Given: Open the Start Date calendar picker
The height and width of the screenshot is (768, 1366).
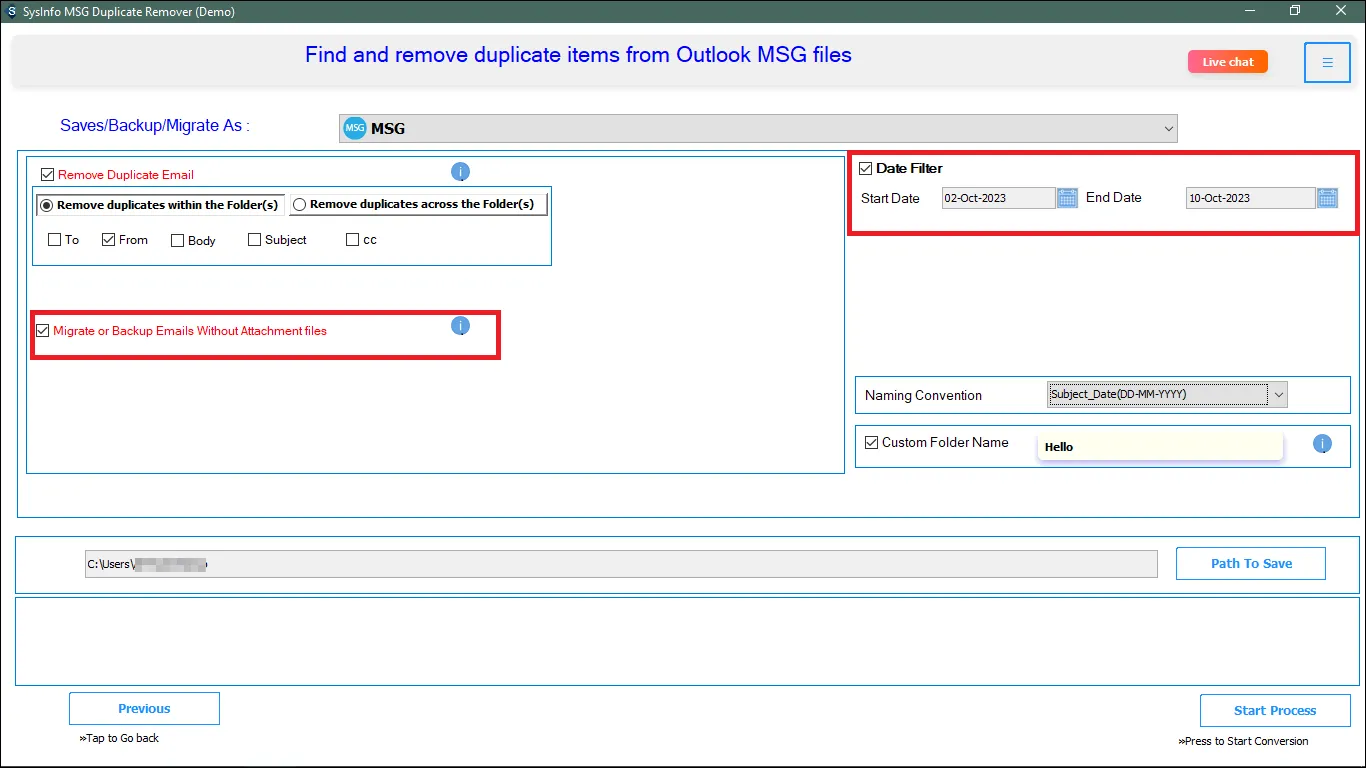Looking at the screenshot, I should pyautogui.click(x=1067, y=198).
